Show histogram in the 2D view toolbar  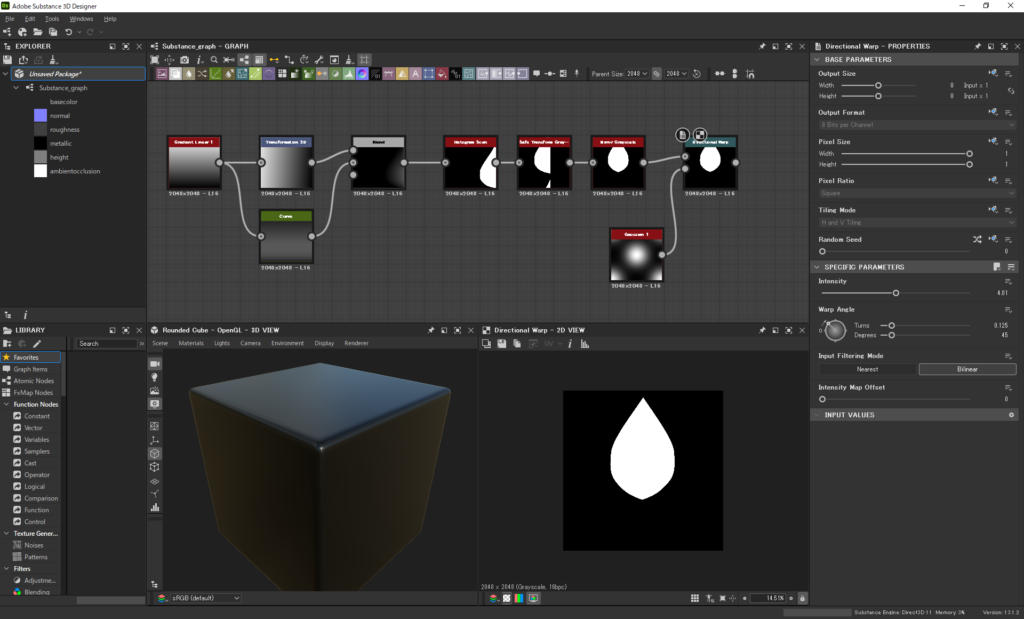click(x=584, y=343)
